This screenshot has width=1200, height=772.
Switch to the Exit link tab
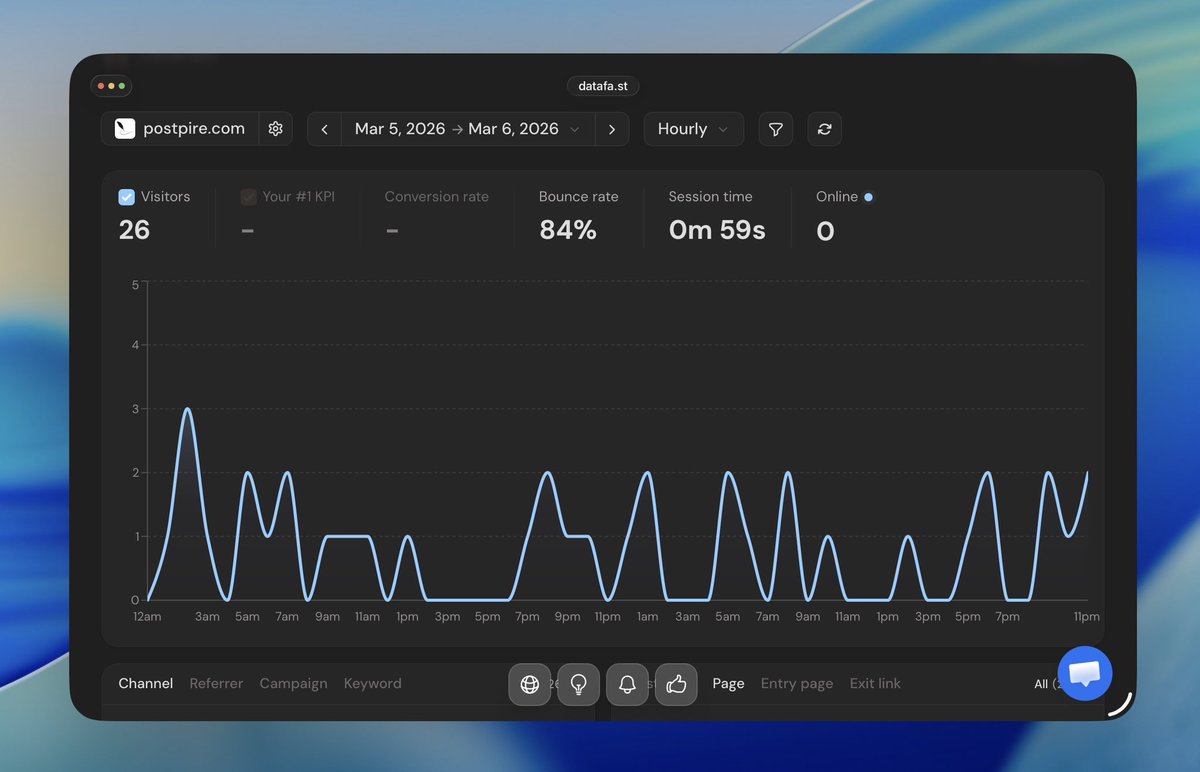coord(875,684)
